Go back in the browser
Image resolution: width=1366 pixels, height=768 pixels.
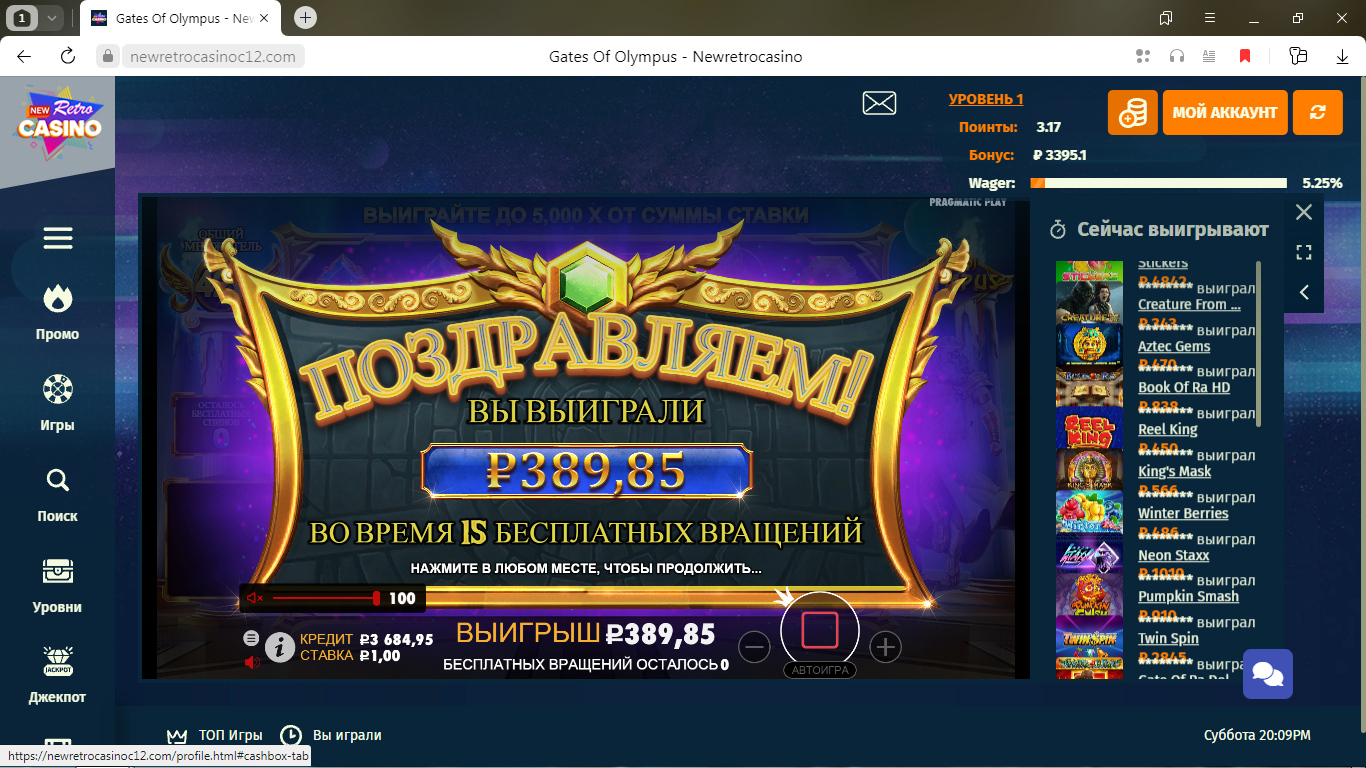pyautogui.click(x=25, y=56)
